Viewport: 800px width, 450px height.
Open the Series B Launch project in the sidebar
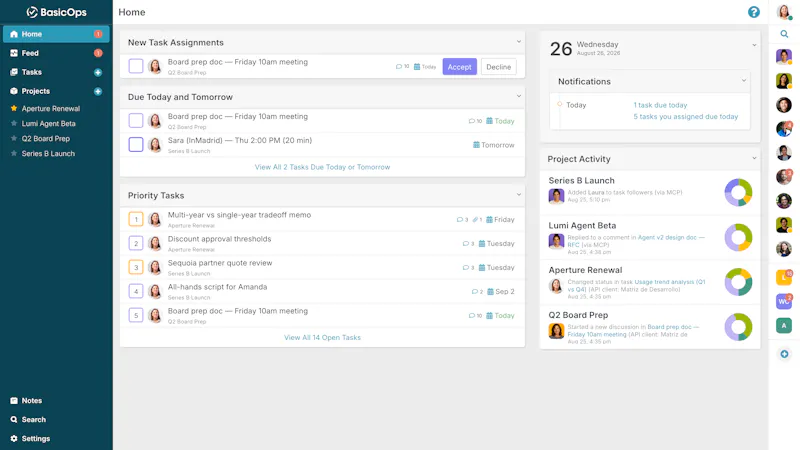click(x=48, y=153)
